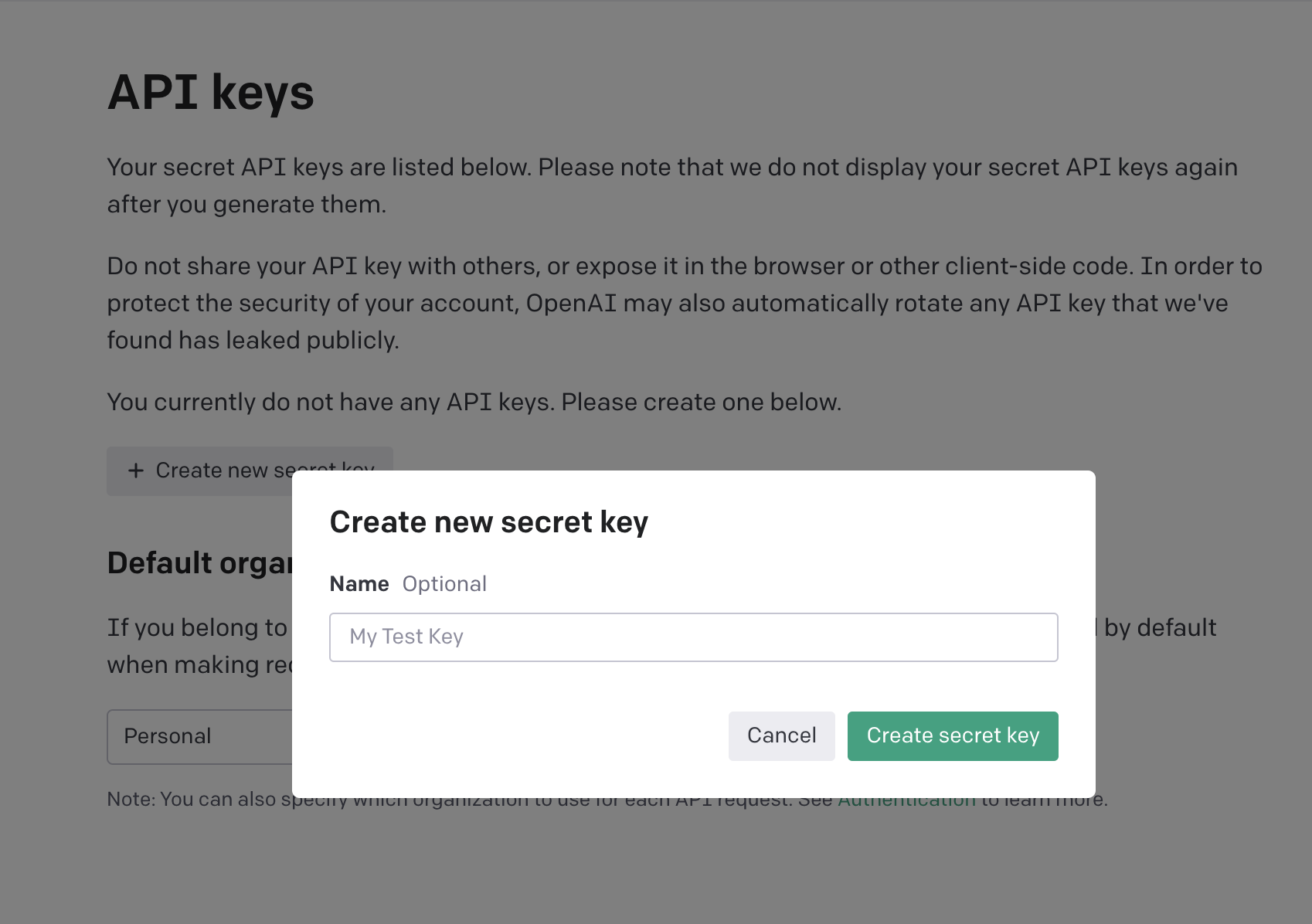Viewport: 1312px width, 924px height.
Task: Click the Authentication link at the bottom
Action: (x=906, y=799)
